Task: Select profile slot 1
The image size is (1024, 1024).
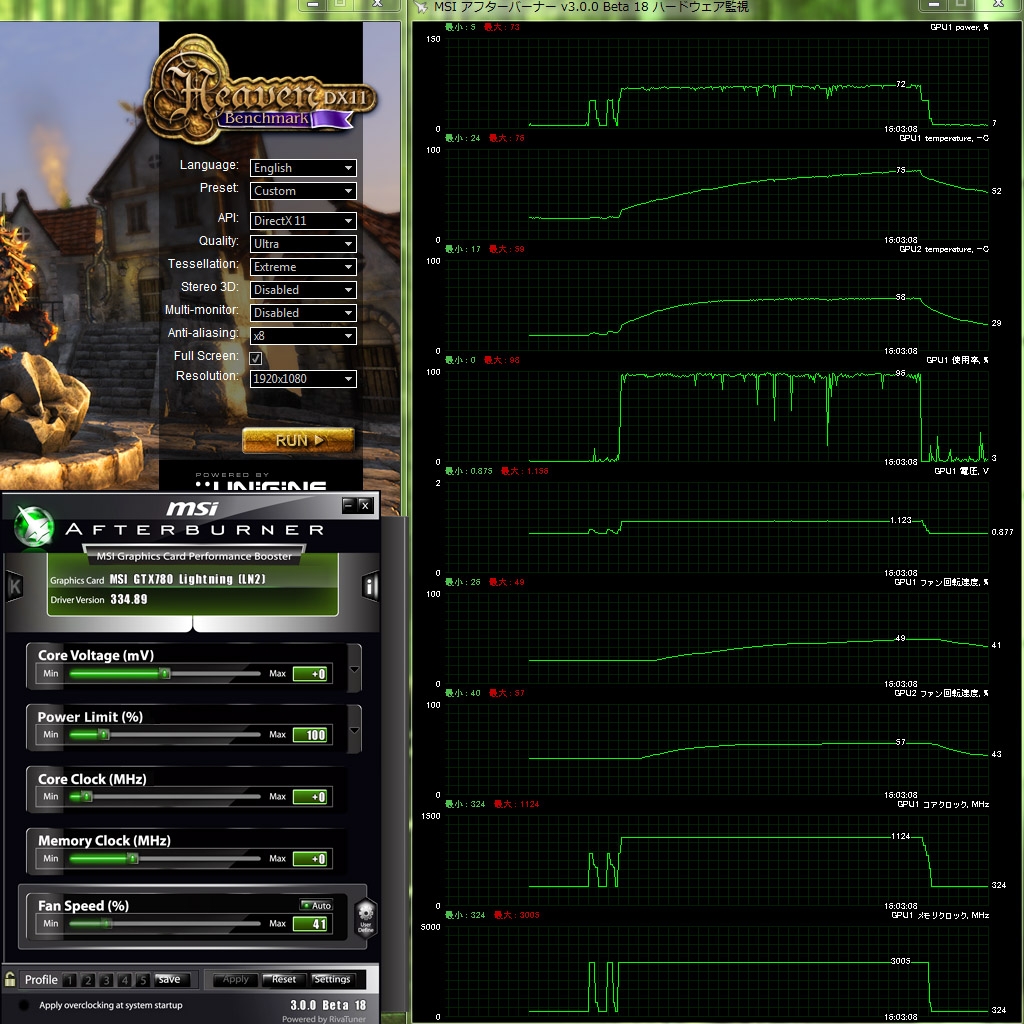Action: click(71, 980)
